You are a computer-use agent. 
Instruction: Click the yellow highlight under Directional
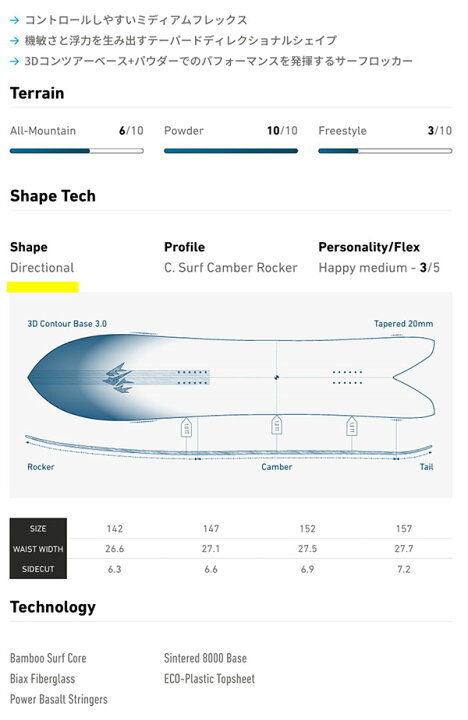tap(43, 287)
